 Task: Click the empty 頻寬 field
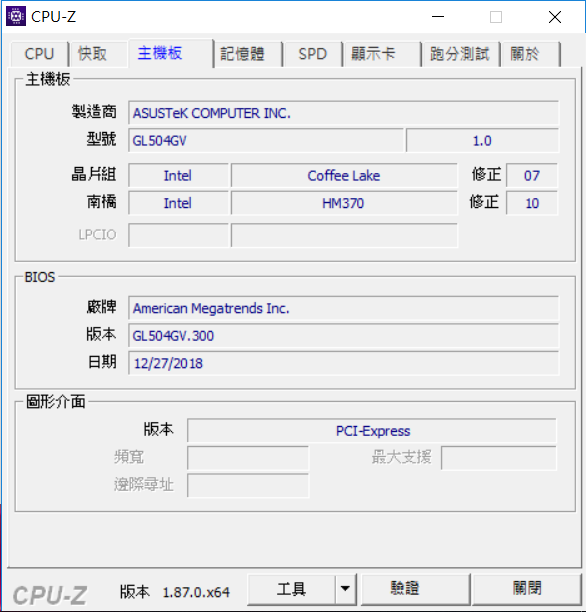click(248, 458)
